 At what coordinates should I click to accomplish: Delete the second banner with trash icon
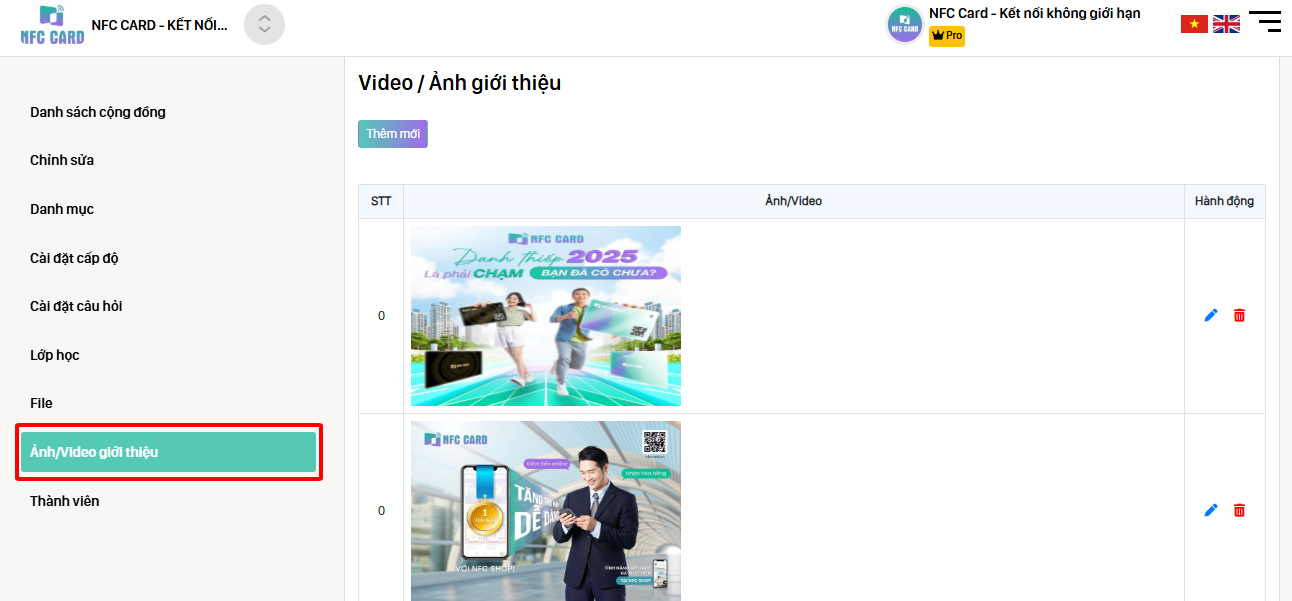1239,510
